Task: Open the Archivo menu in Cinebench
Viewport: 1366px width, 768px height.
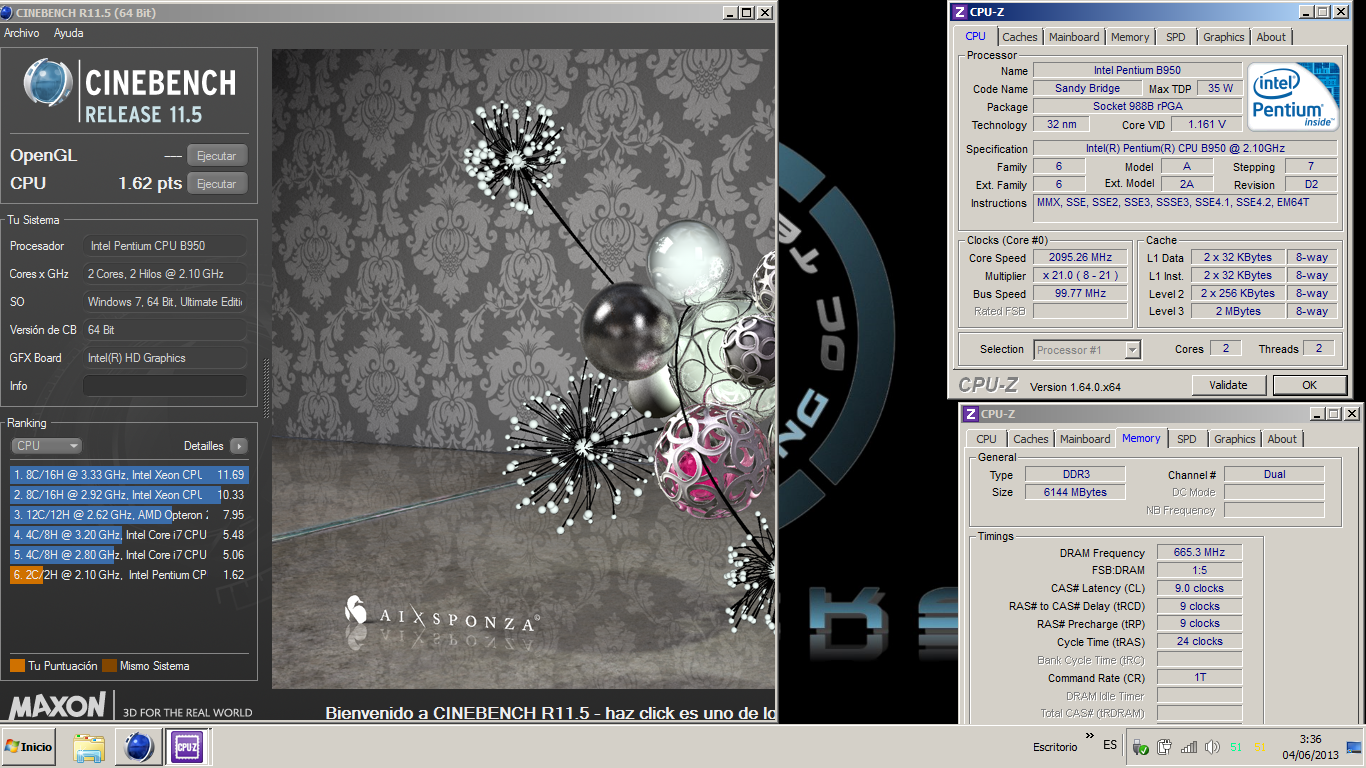Action: pyautogui.click(x=22, y=33)
